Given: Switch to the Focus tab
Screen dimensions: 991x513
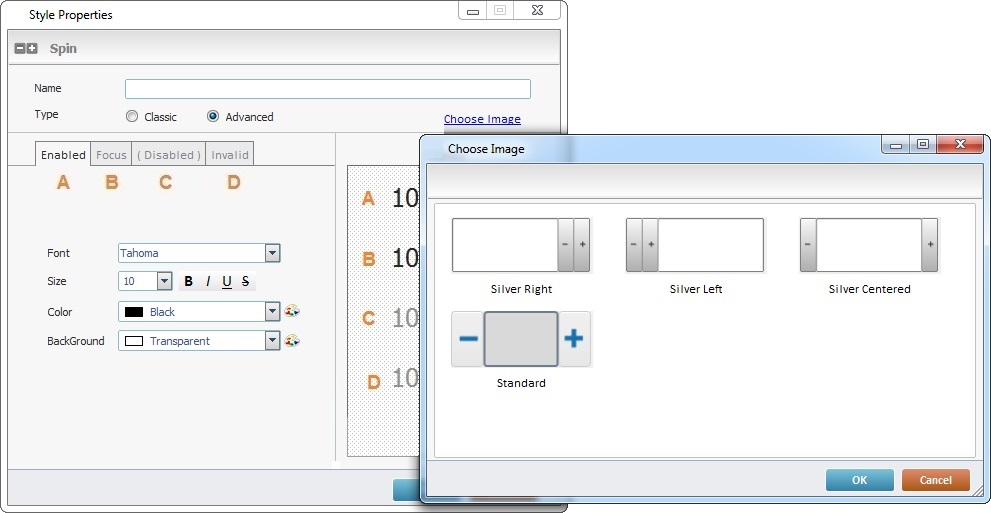Looking at the screenshot, I should point(111,155).
